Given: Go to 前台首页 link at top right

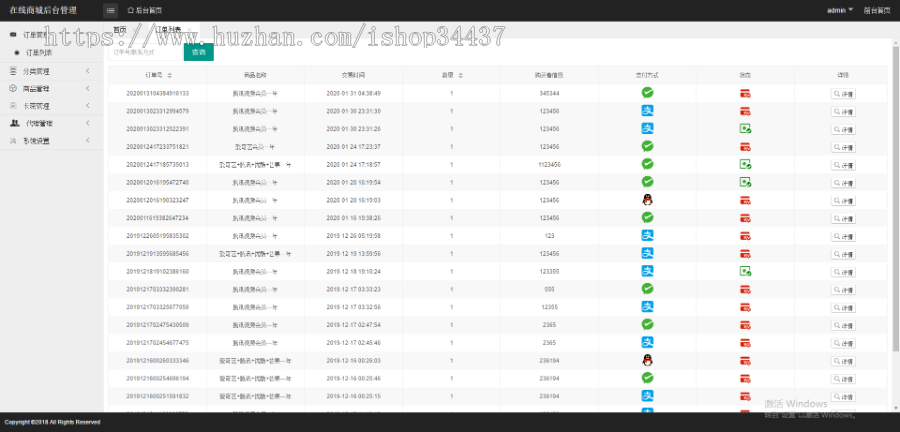Looking at the screenshot, I should pyautogui.click(x=876, y=10).
